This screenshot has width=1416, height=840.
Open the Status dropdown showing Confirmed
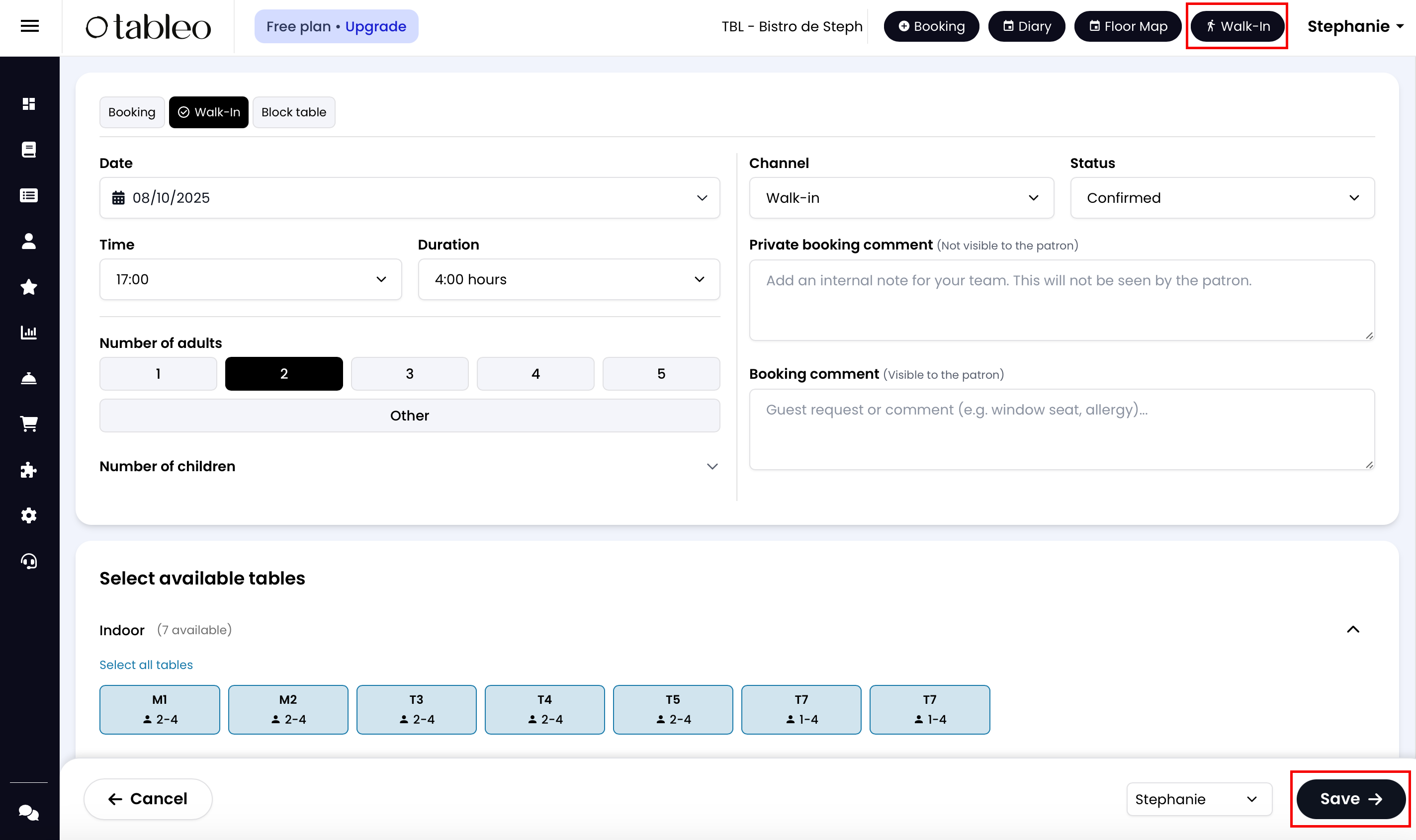[x=1222, y=197]
